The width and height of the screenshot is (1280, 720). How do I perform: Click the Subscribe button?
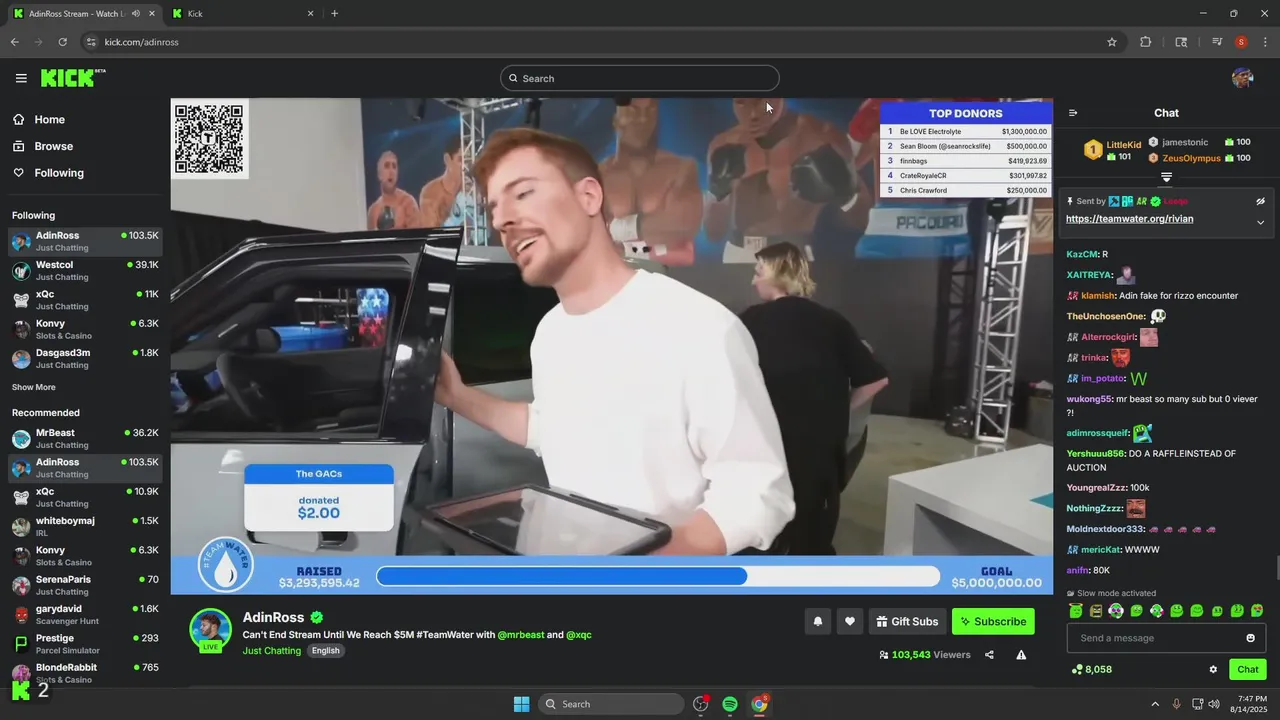[x=993, y=621]
